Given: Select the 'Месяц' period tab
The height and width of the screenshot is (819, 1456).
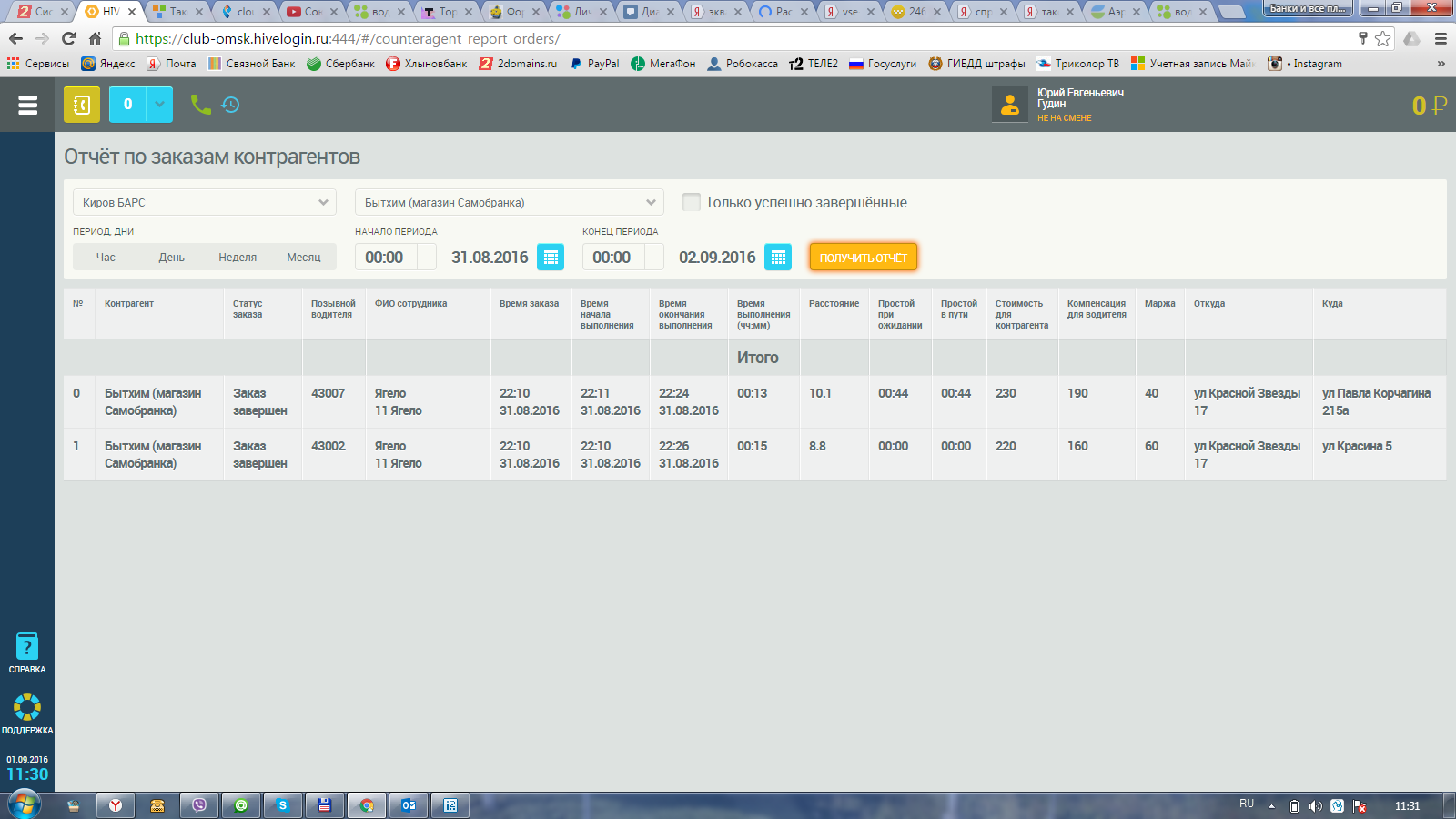Looking at the screenshot, I should [x=304, y=258].
